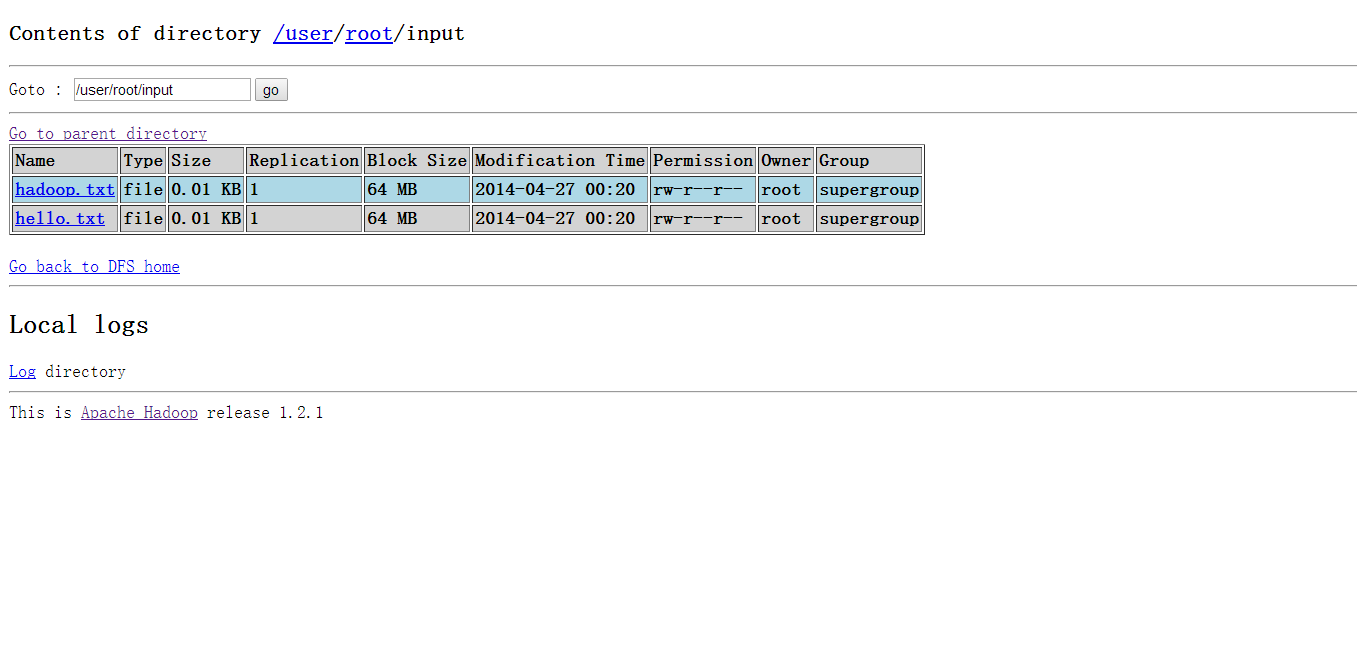Go back to DFS home
1366x651 pixels.
pos(94,267)
